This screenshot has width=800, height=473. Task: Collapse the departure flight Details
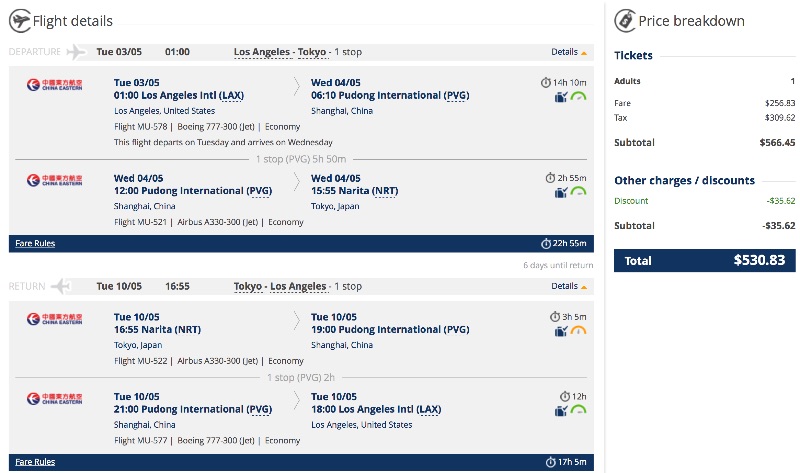point(569,52)
